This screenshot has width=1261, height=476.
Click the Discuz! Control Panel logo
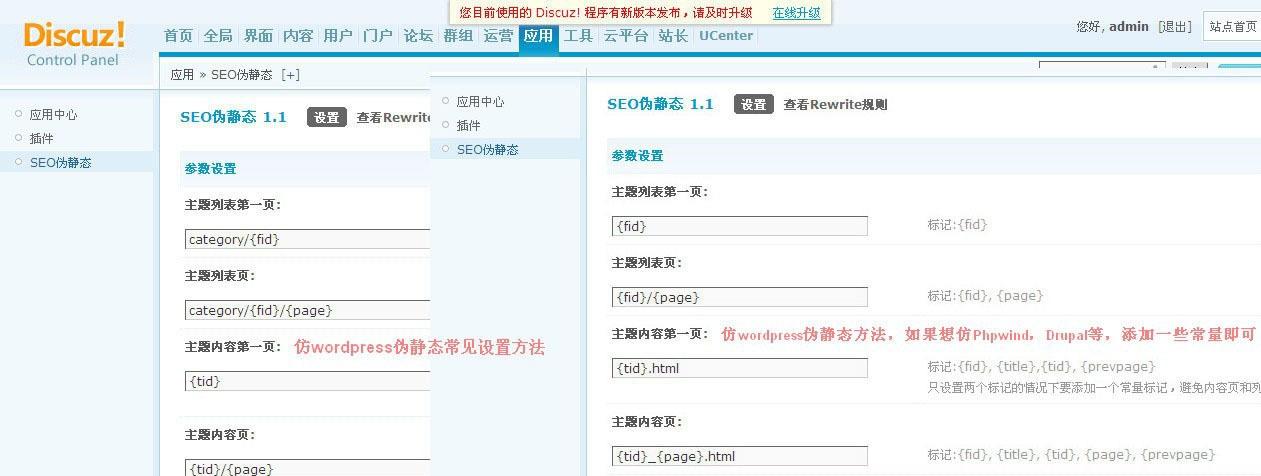tap(74, 44)
